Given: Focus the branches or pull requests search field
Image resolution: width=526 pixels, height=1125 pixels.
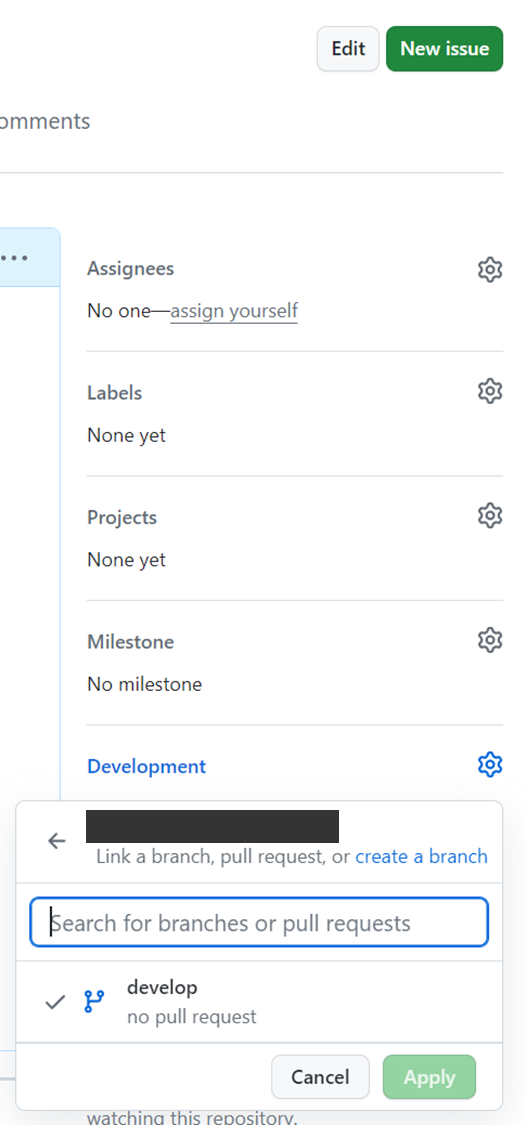Looking at the screenshot, I should click(x=259, y=923).
